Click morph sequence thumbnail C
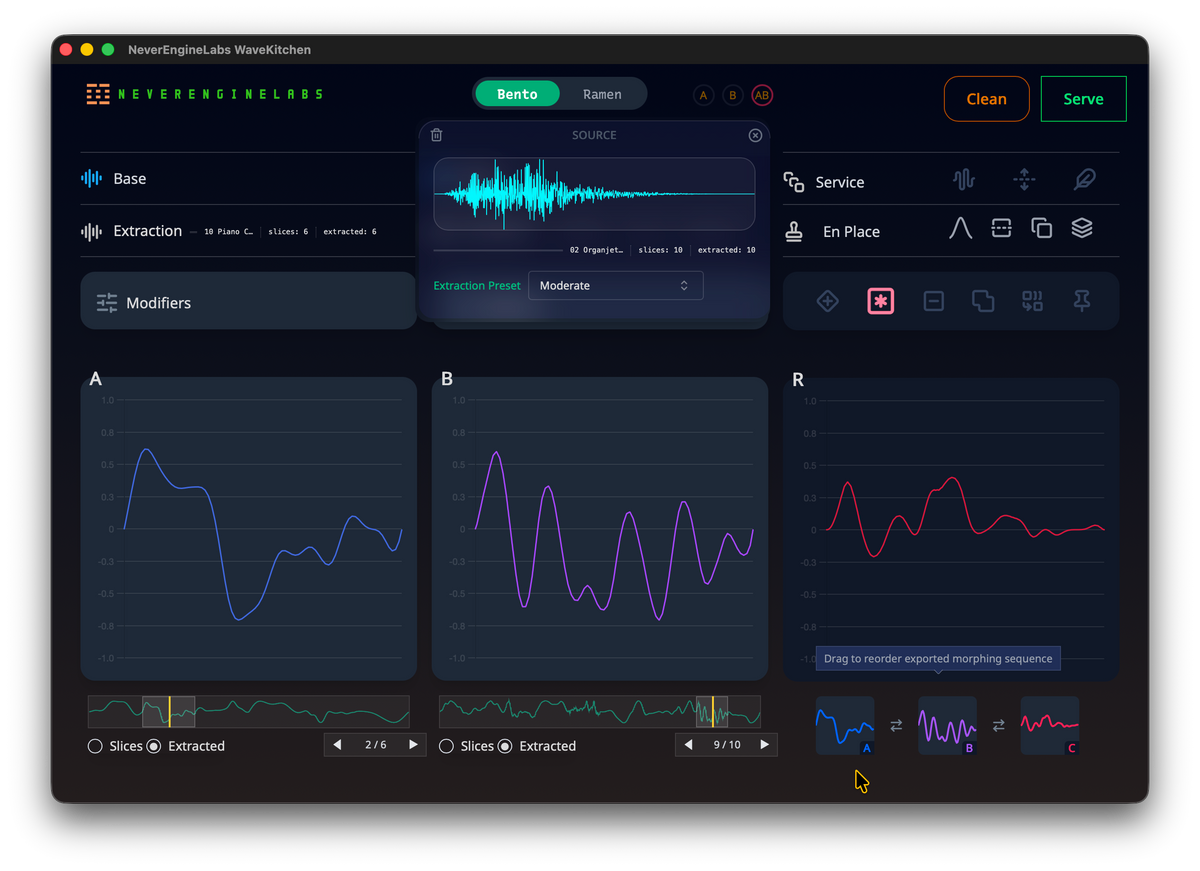Screen dimensions: 1200x871 tap(1049, 725)
